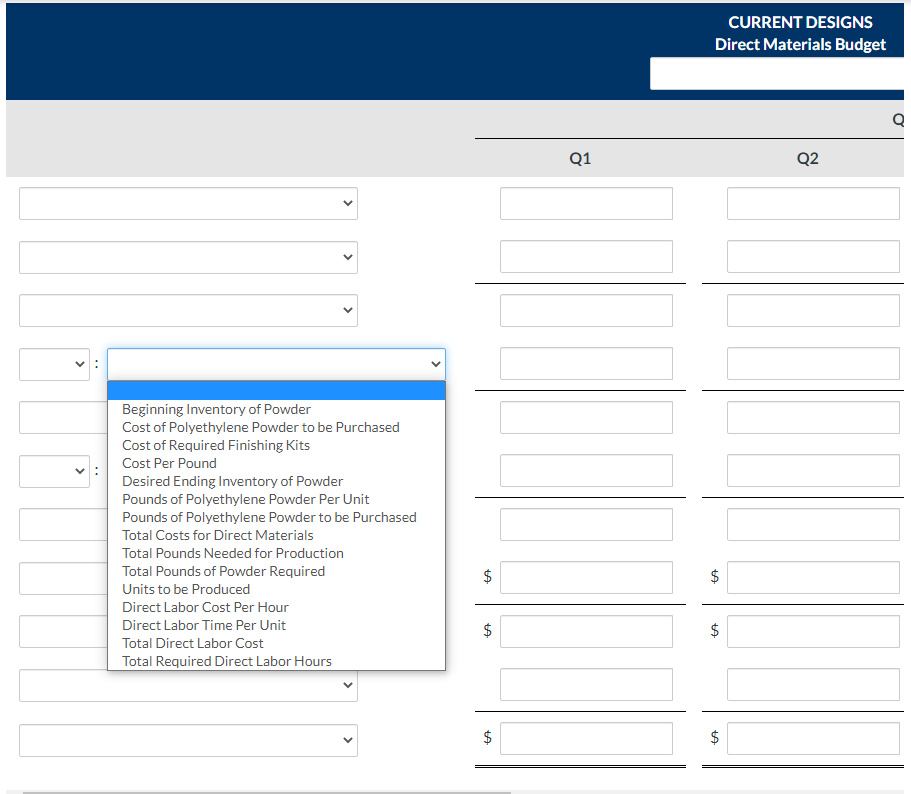Select the 'Cost Per Pound' option

(277, 464)
